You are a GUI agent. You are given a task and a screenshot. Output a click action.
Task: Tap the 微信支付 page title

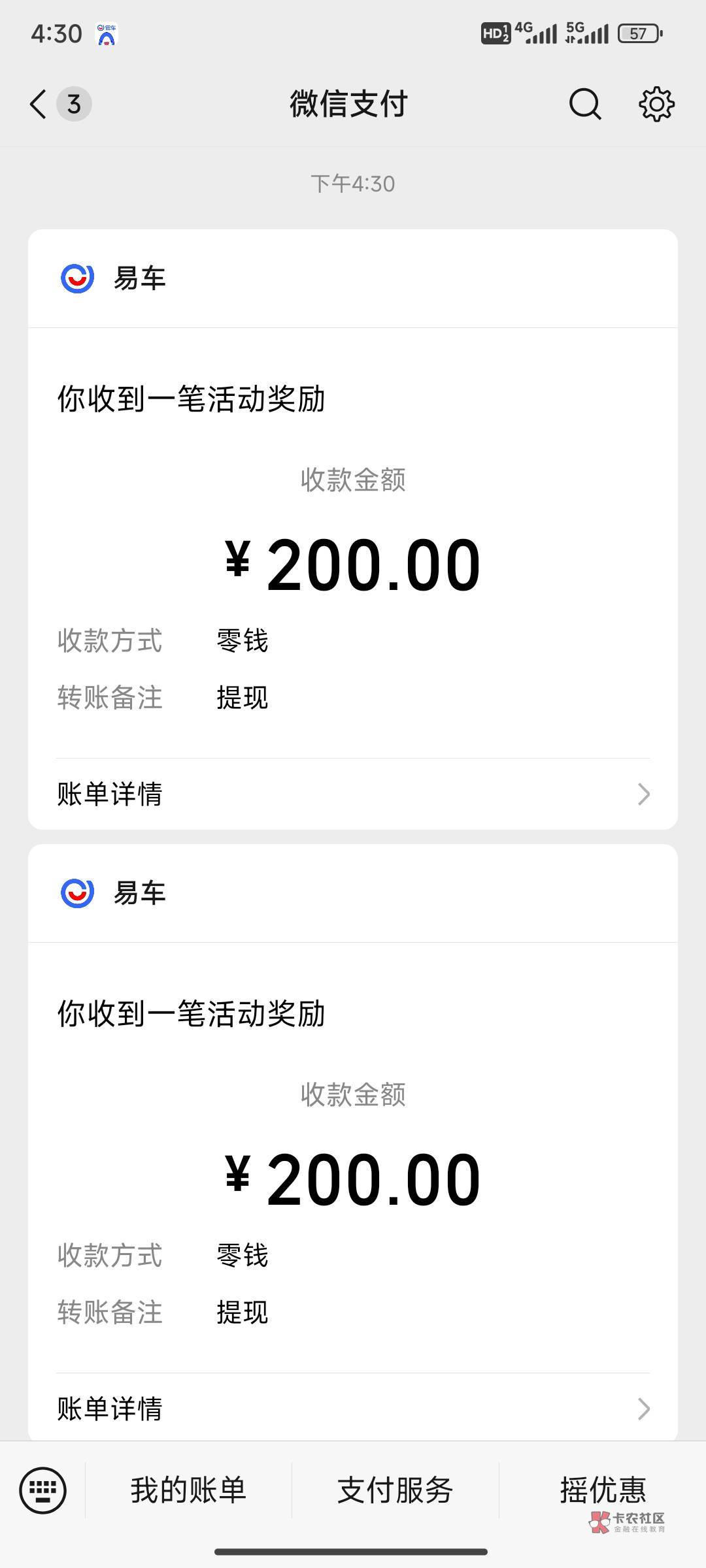349,104
